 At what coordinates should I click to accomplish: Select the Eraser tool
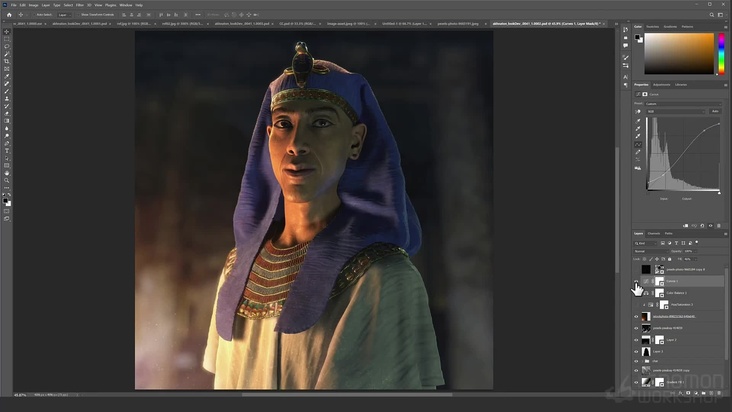click(x=7, y=113)
